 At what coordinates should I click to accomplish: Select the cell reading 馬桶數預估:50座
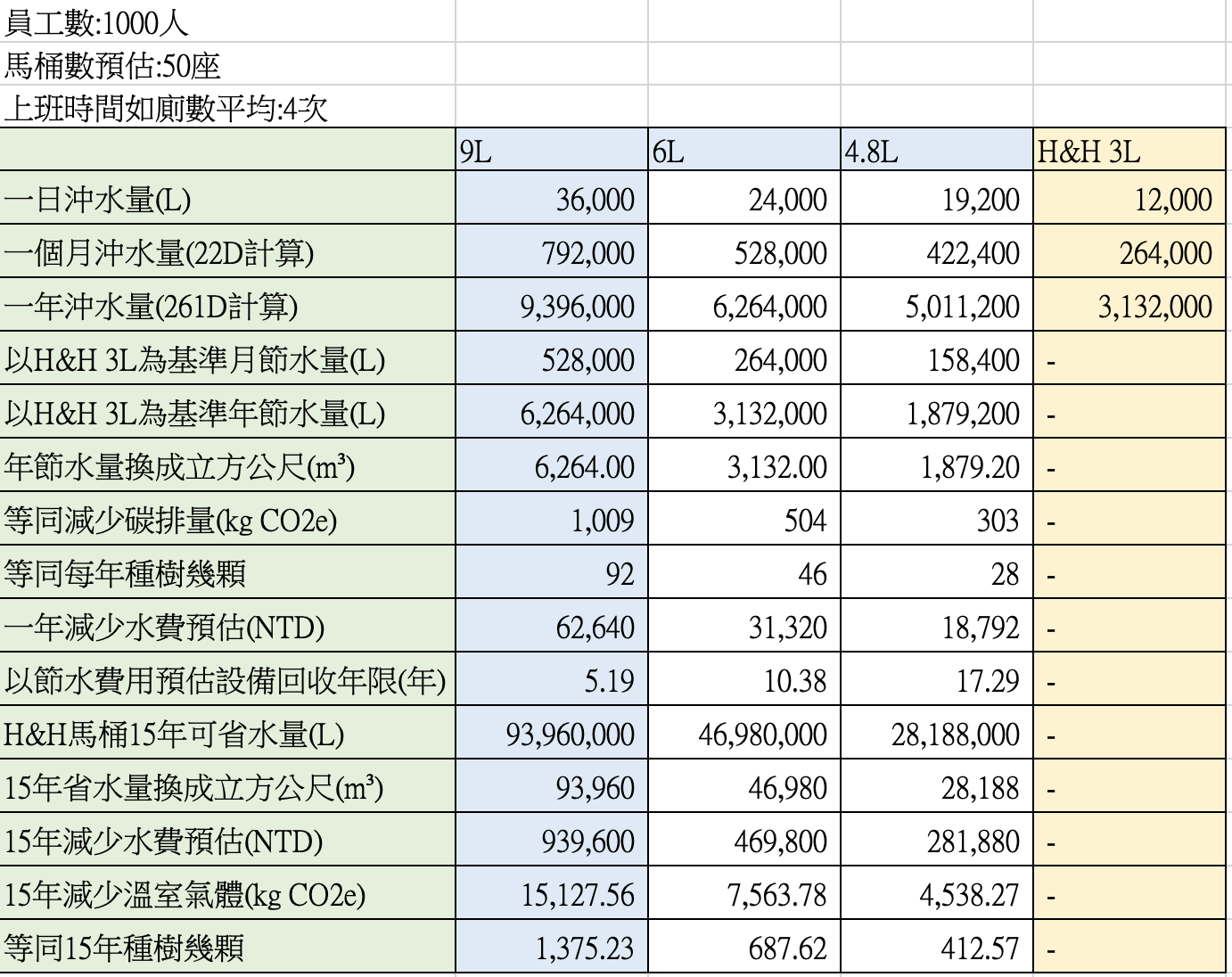[227, 64]
